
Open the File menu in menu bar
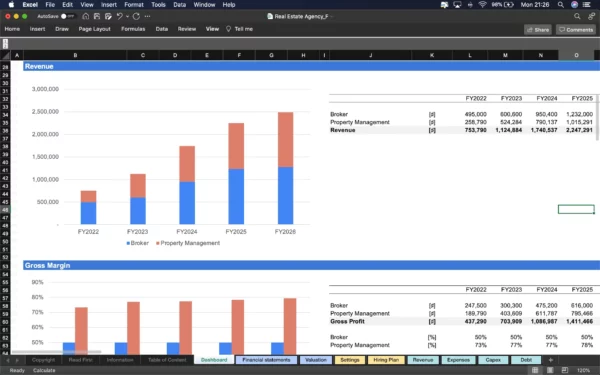coord(50,5)
